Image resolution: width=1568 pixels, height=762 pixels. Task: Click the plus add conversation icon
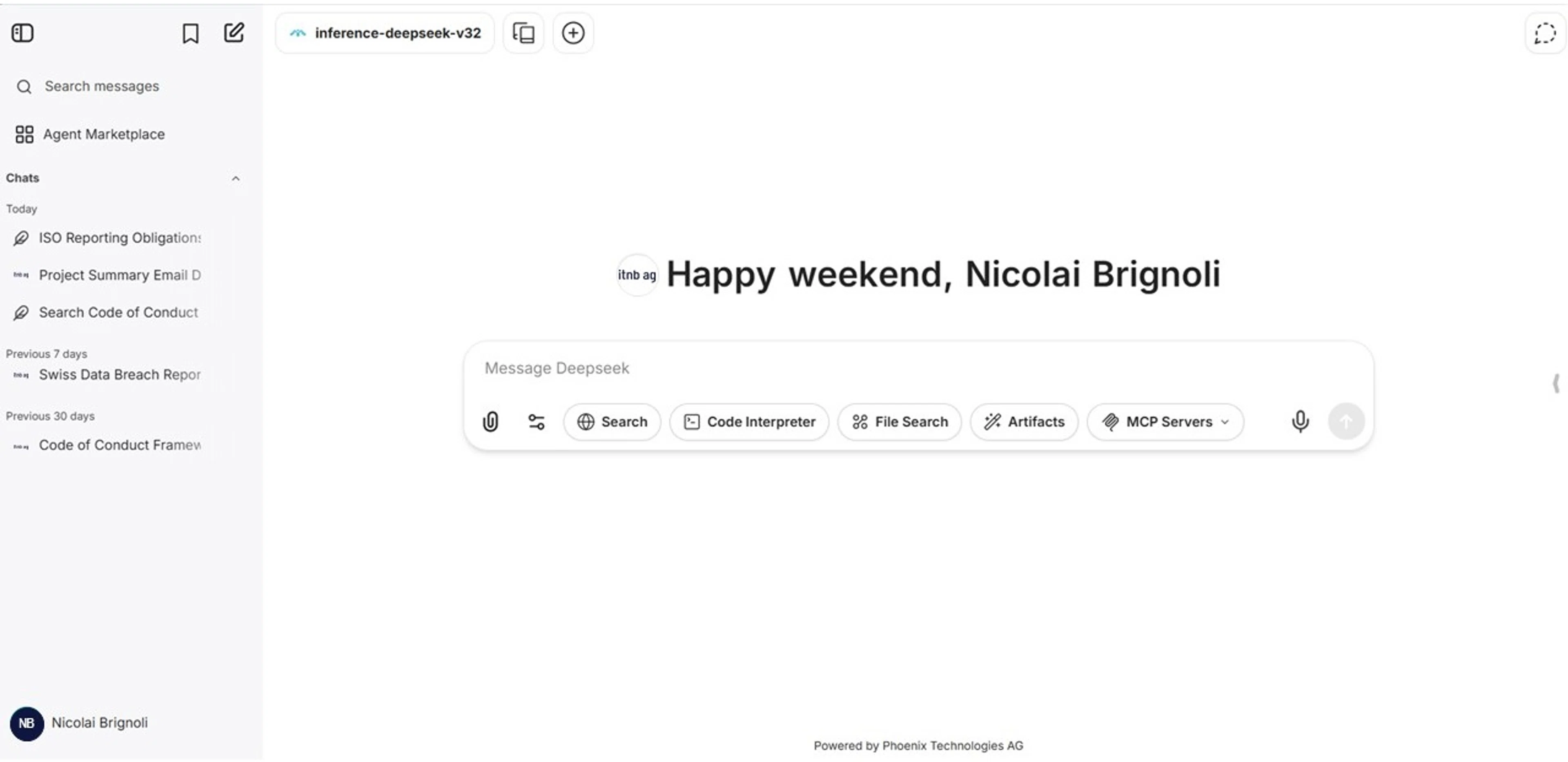click(x=573, y=33)
